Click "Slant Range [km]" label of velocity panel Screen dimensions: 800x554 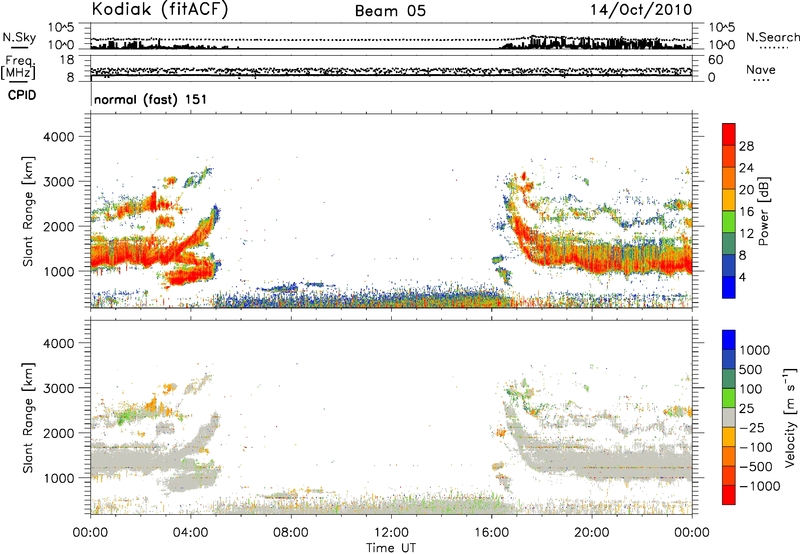coord(28,418)
